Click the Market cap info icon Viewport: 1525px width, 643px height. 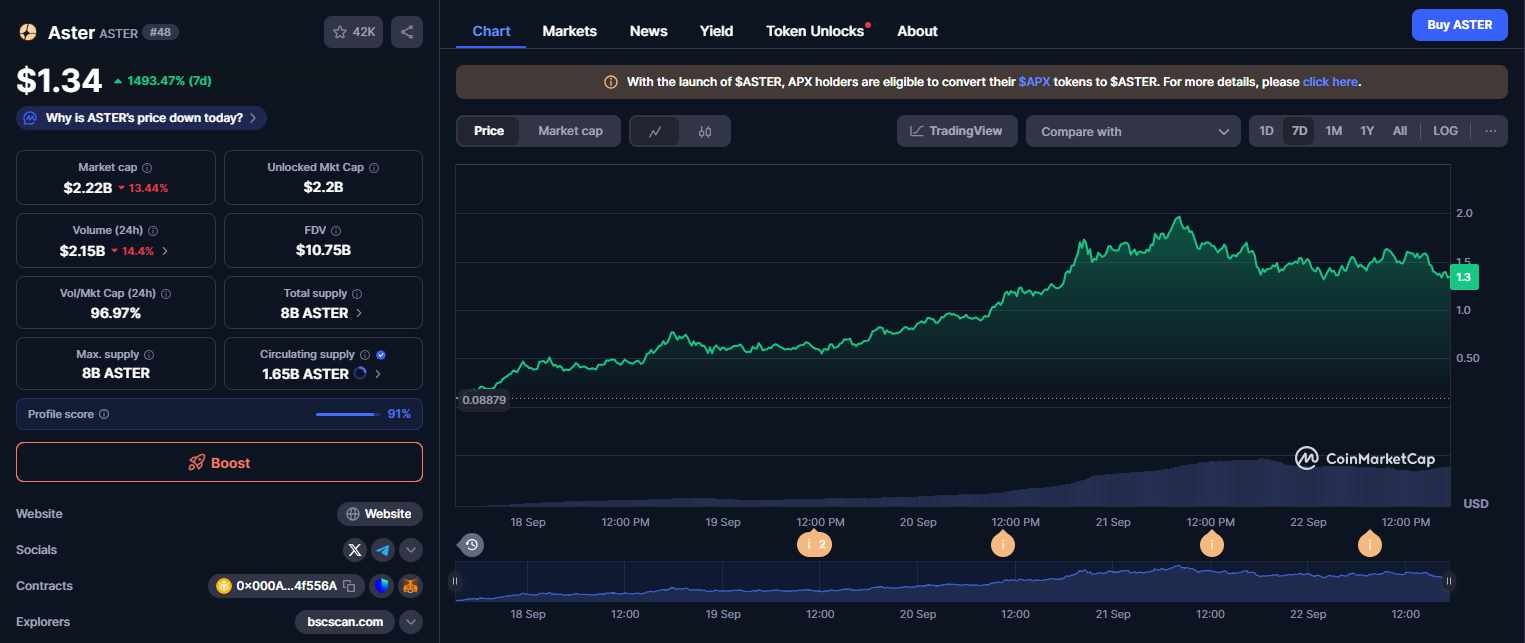click(x=147, y=168)
